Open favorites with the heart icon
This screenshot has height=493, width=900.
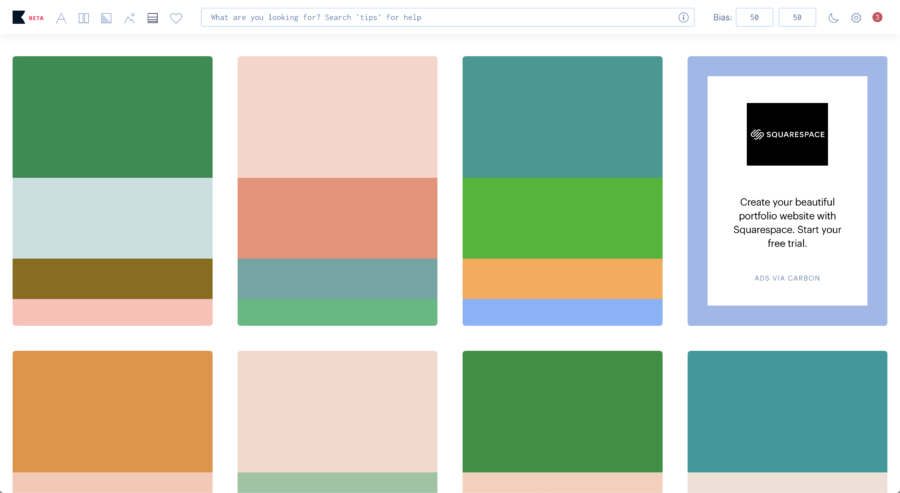pos(176,18)
